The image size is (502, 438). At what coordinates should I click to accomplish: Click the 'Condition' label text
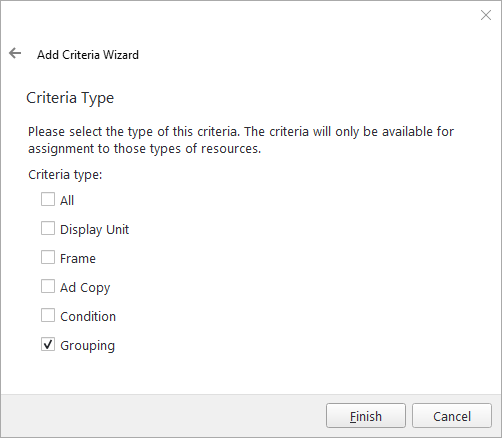[88, 316]
